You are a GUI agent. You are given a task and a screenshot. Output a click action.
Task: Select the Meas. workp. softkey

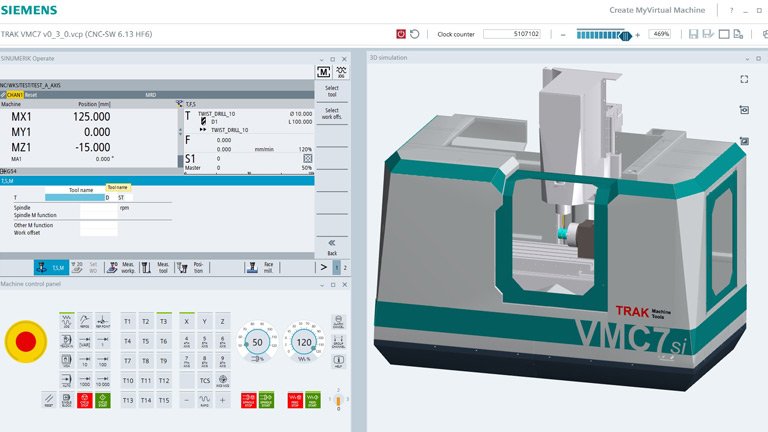(121, 267)
